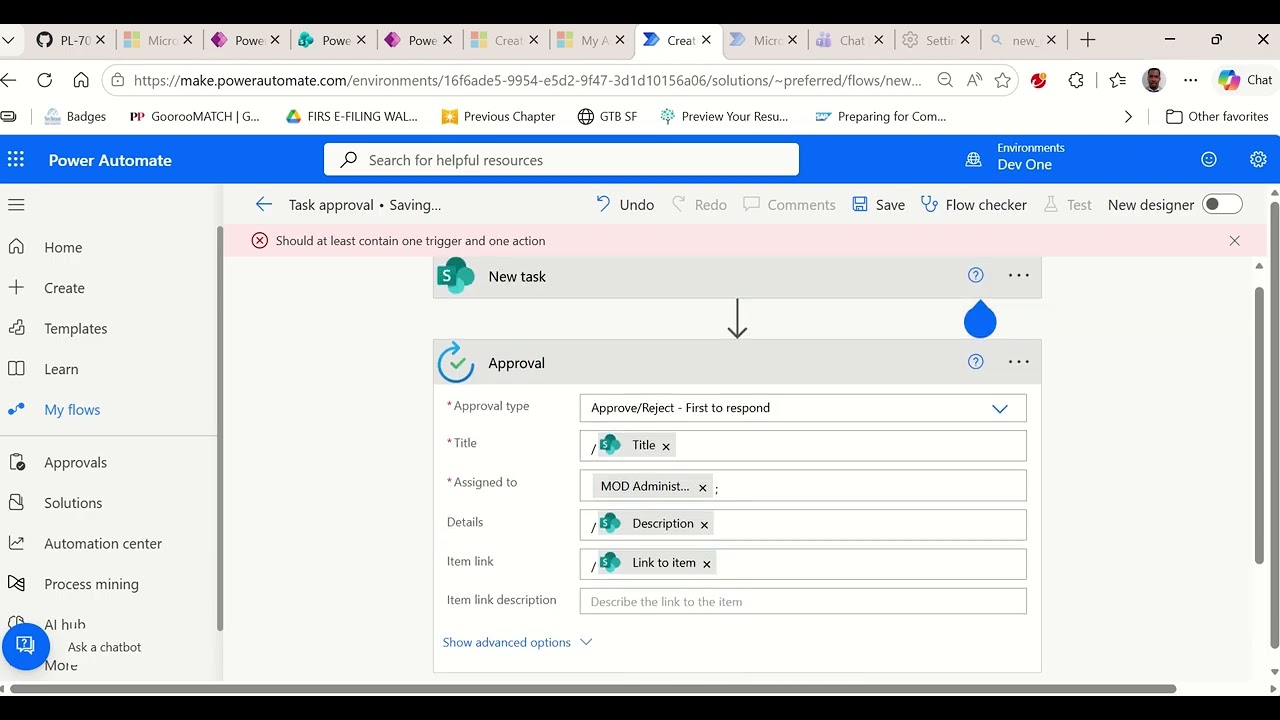This screenshot has height=720, width=1280.
Task: Open the Ask a chatbot button
Action: point(26,646)
